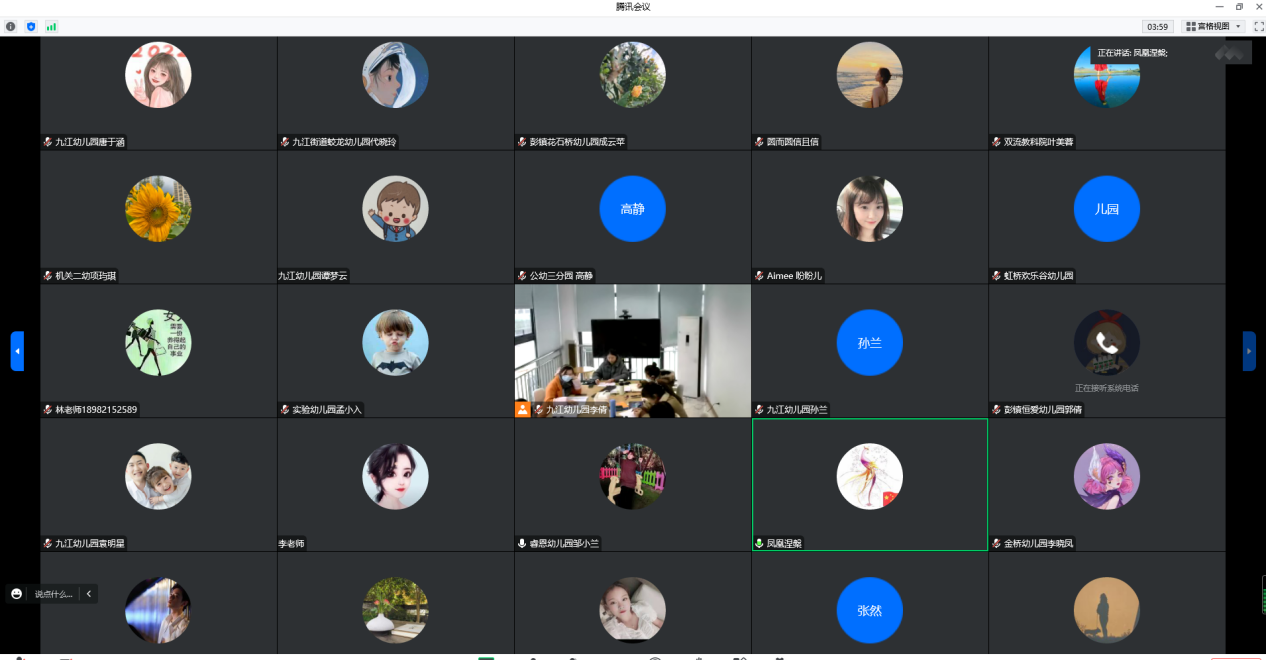Open the 宫格视图 layout dropdown
Screen dimensions: 1266x660
point(1214,26)
